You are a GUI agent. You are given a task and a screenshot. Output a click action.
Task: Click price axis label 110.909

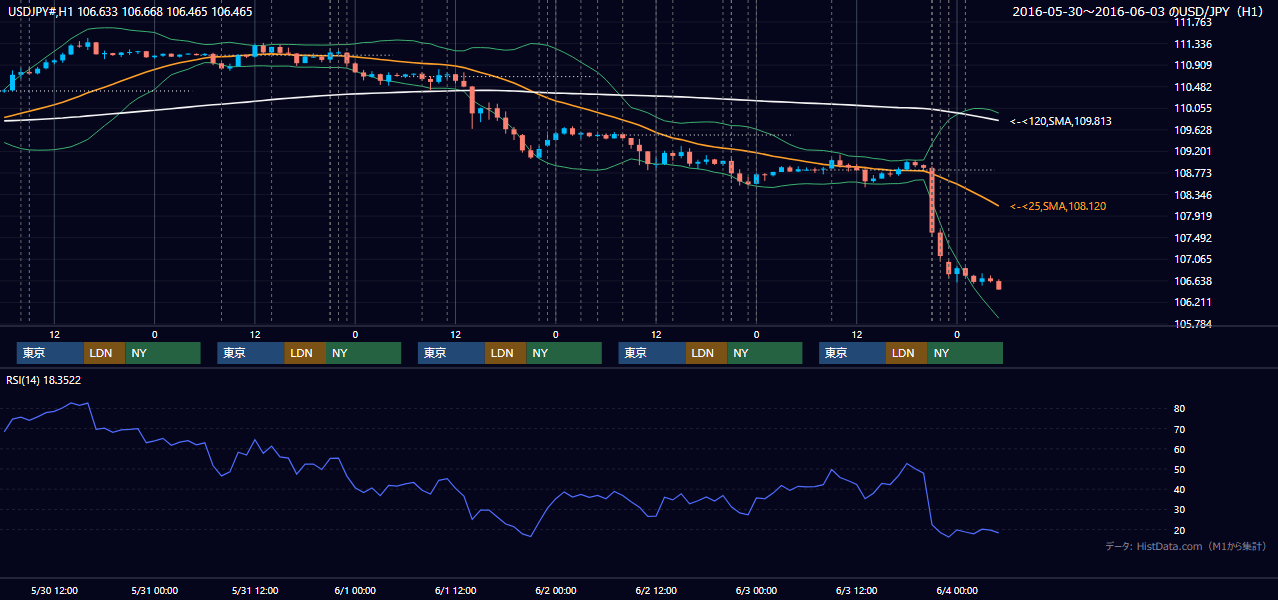pyautogui.click(x=1193, y=65)
